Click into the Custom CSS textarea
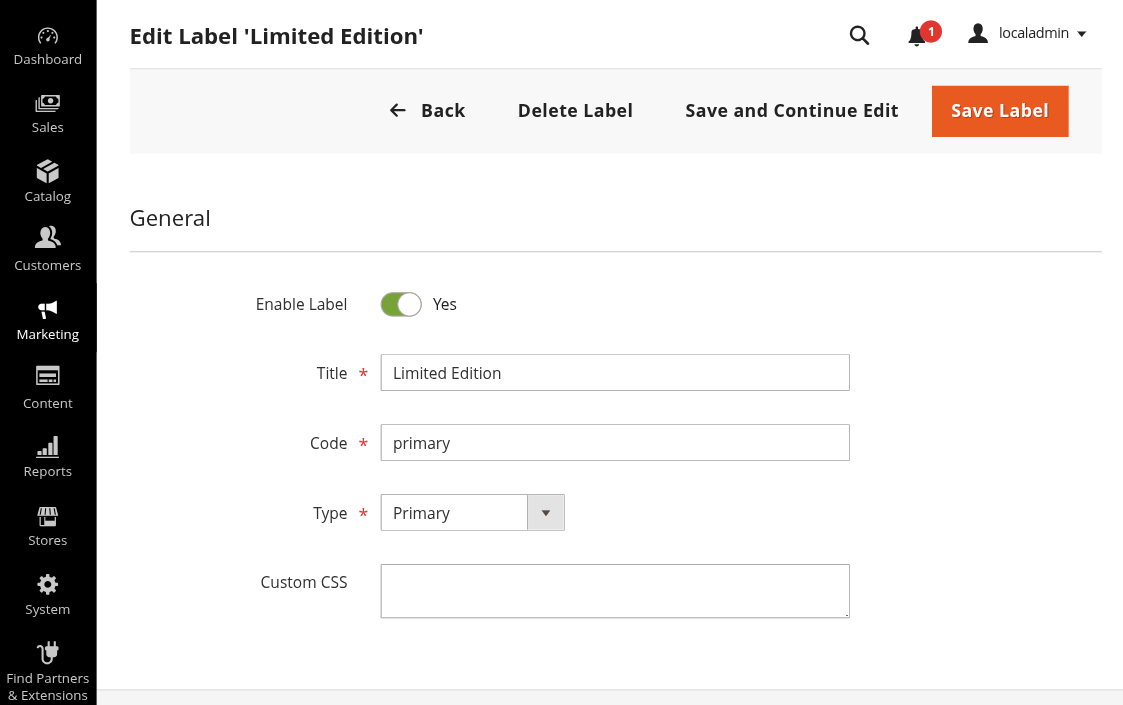 tap(614, 591)
